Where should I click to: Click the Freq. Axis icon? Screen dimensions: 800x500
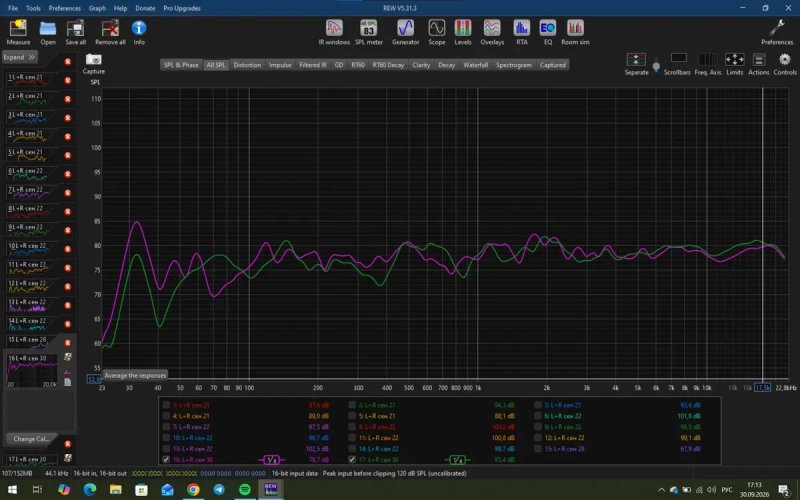(x=708, y=64)
